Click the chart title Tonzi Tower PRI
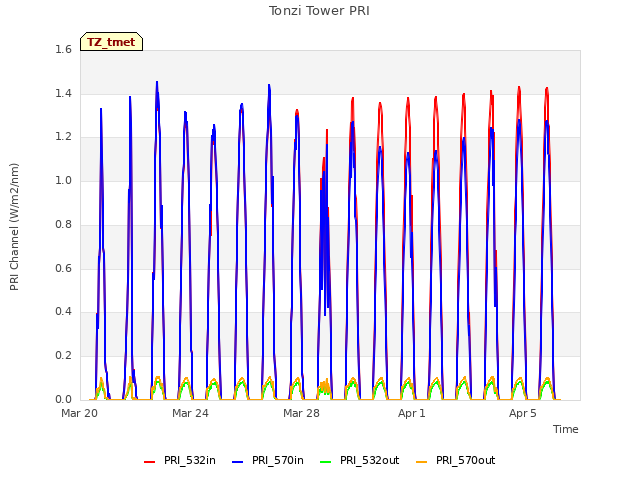This screenshot has width=640, height=480. click(319, 11)
